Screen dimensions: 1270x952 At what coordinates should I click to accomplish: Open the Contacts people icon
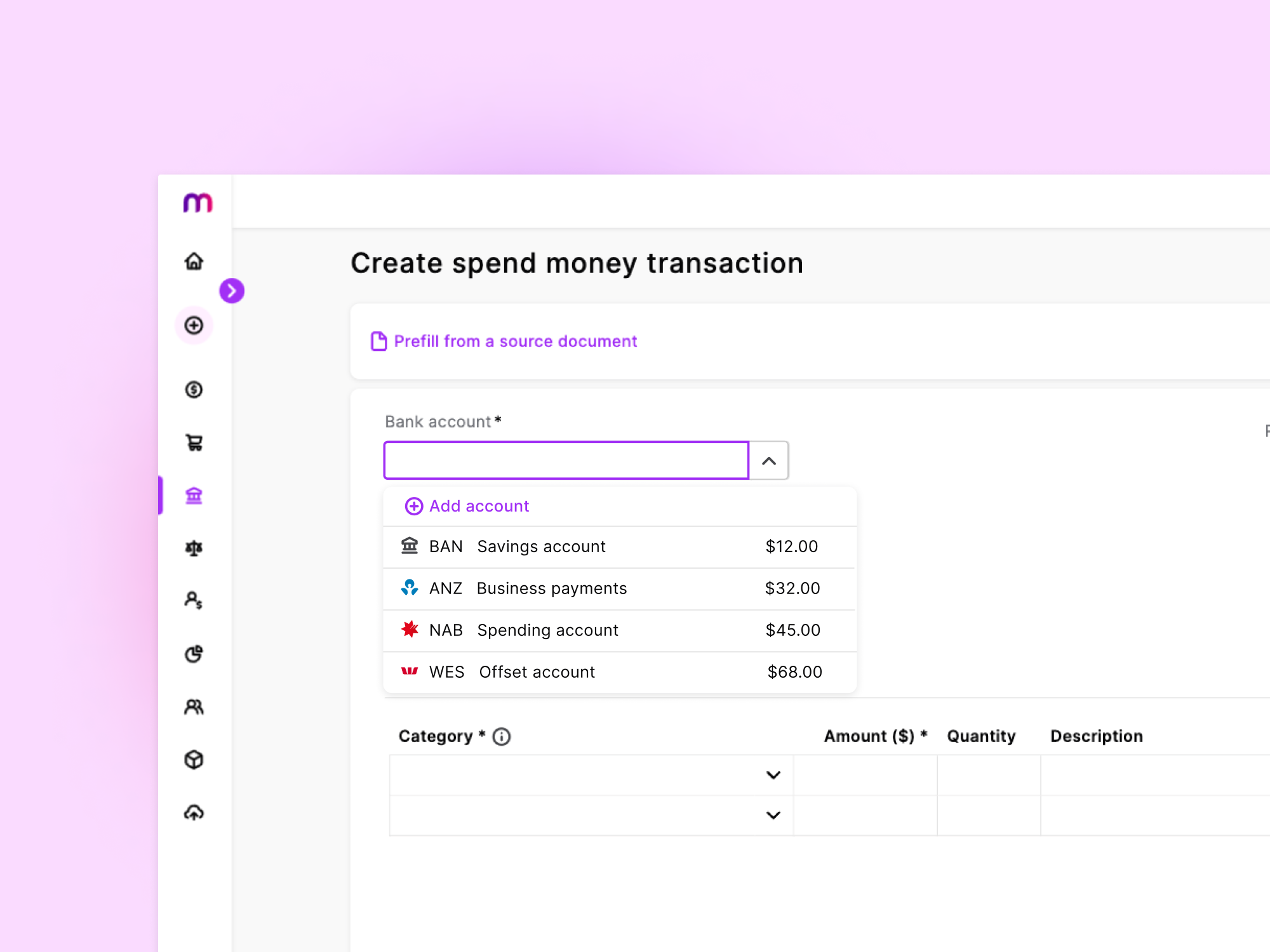(194, 706)
